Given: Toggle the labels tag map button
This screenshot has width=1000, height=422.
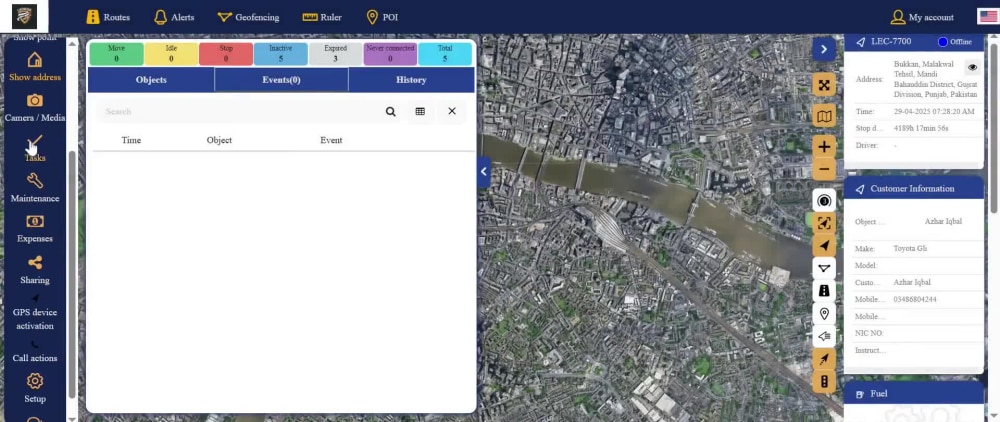Looking at the screenshot, I should (824, 336).
